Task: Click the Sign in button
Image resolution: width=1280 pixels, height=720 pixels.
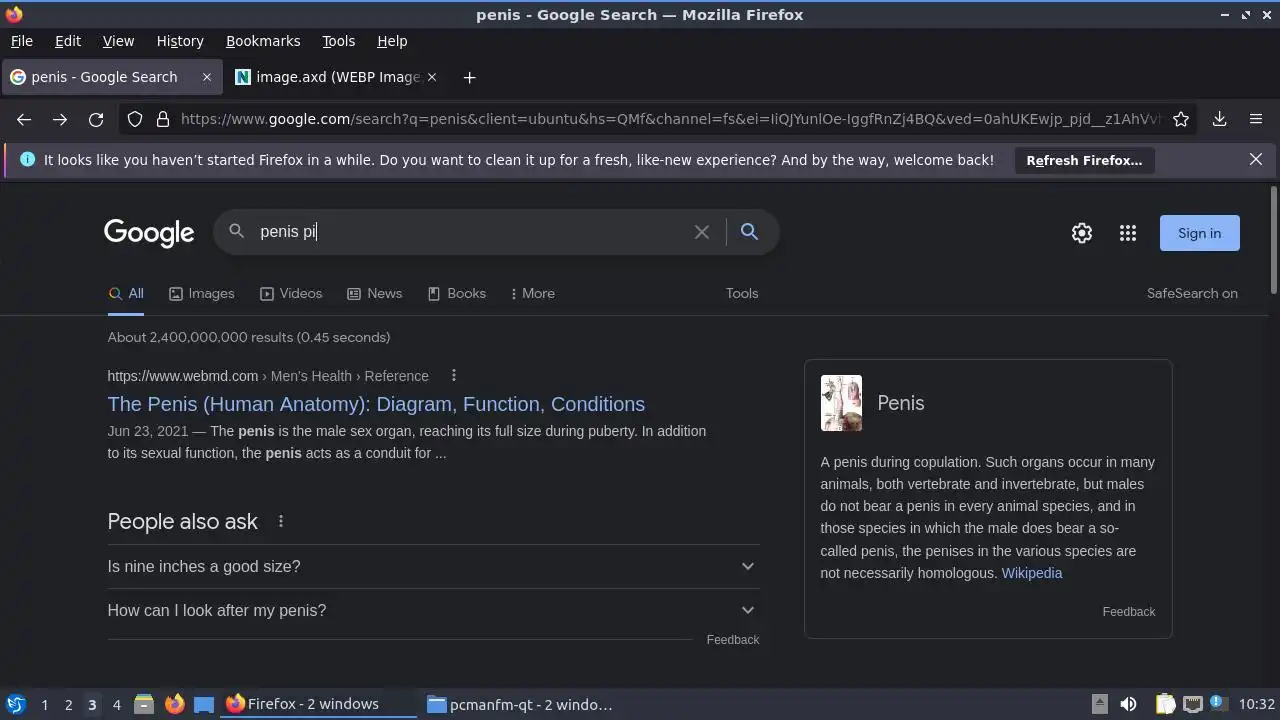Action: 1200,233
